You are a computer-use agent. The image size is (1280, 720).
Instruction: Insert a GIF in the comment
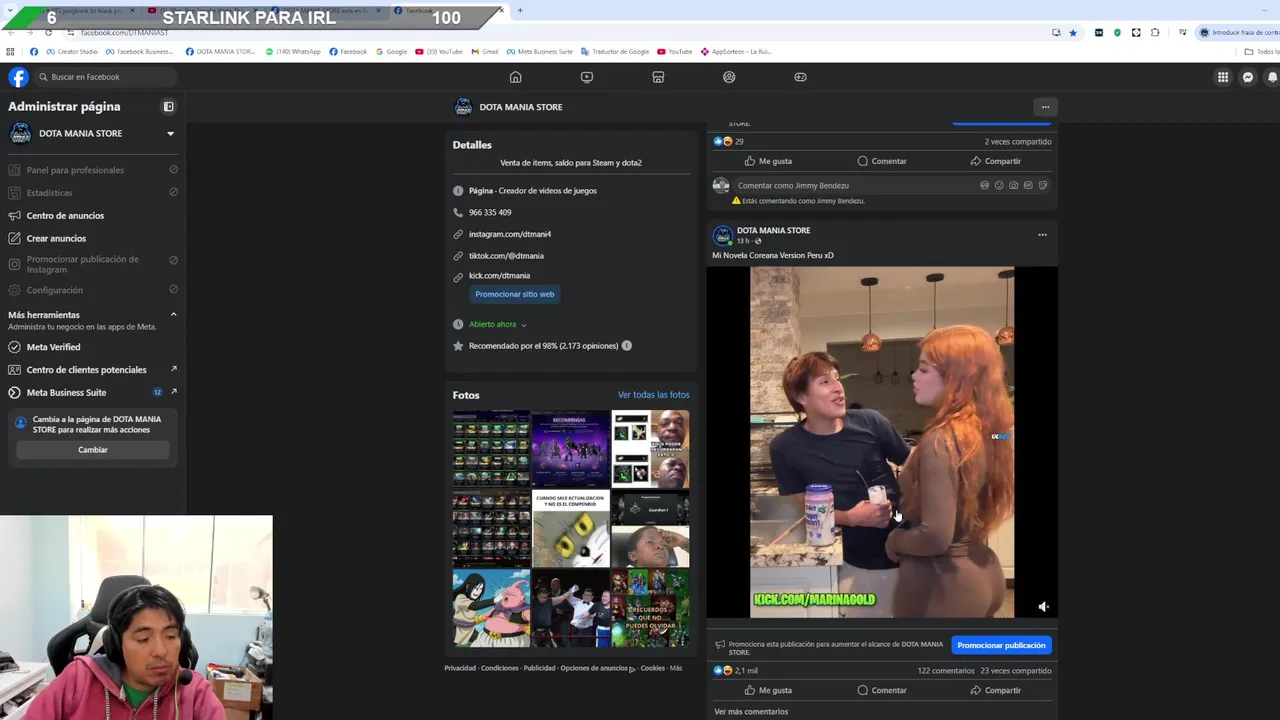pyautogui.click(x=1028, y=185)
